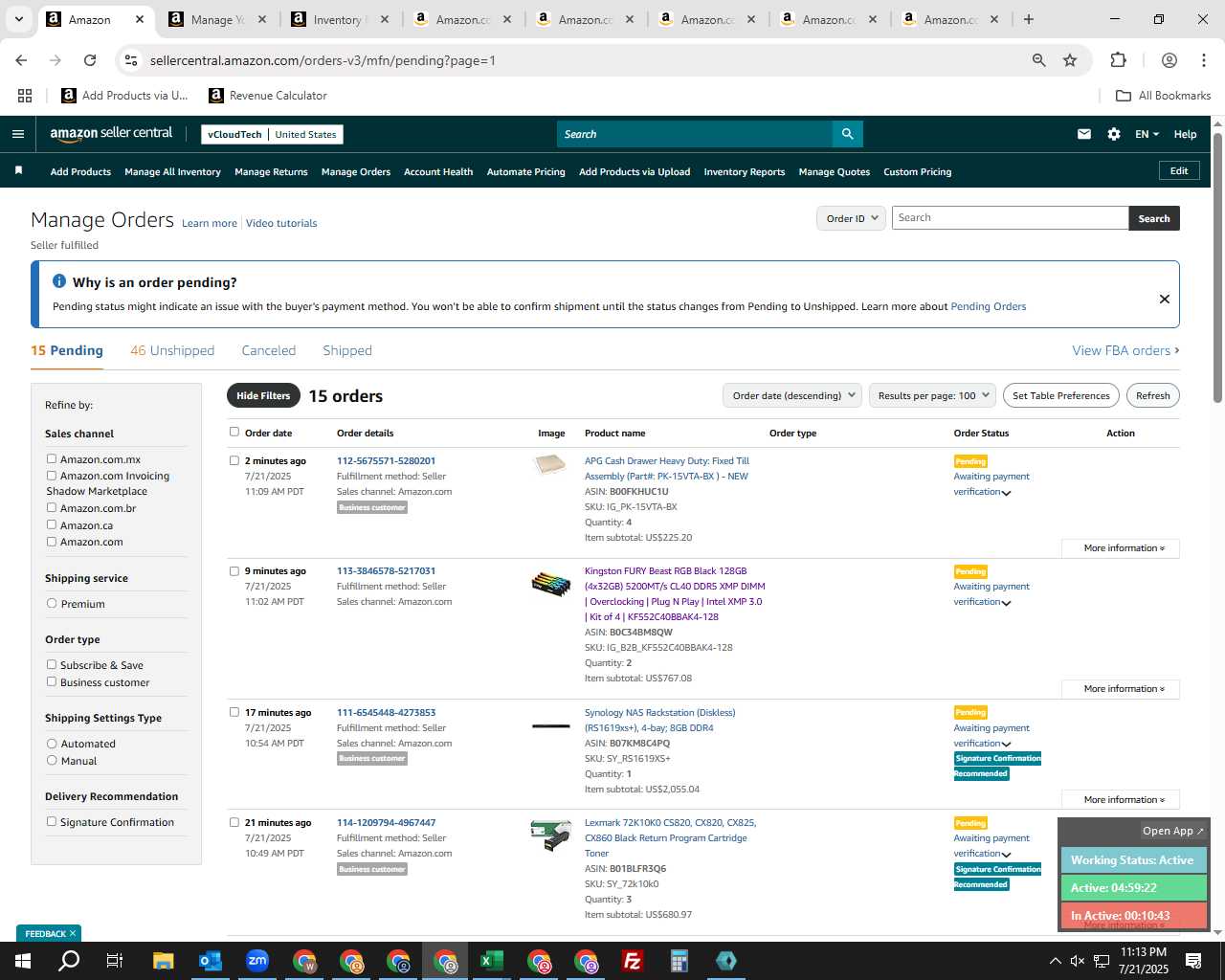This screenshot has height=980, width=1225.
Task: Click the Kingston FURY RAM product thumbnail
Action: click(551, 583)
